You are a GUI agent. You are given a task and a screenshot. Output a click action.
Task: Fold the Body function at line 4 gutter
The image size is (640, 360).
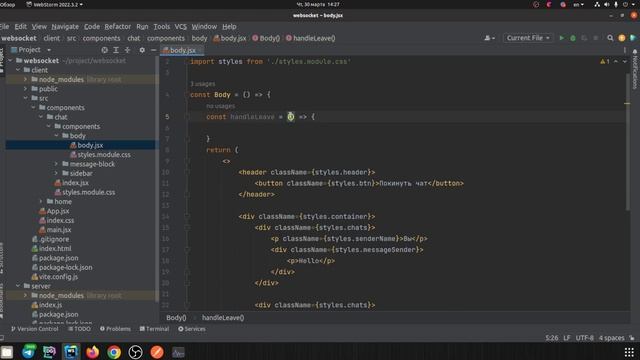[187, 95]
